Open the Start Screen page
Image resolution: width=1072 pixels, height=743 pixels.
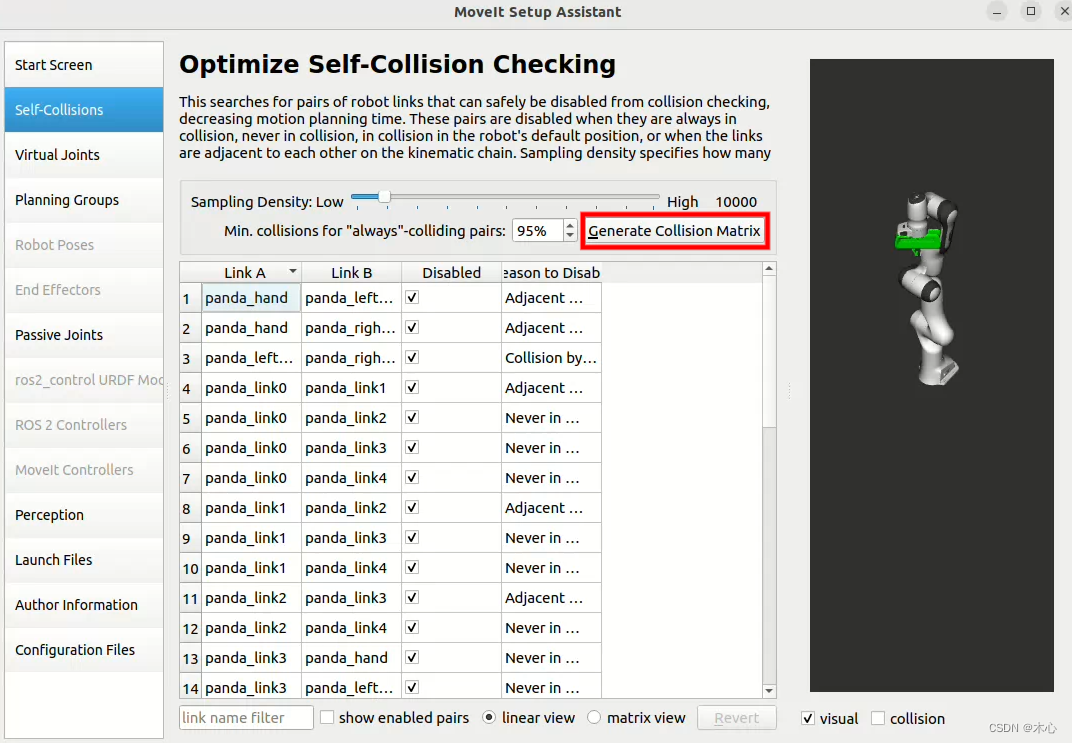(x=83, y=65)
